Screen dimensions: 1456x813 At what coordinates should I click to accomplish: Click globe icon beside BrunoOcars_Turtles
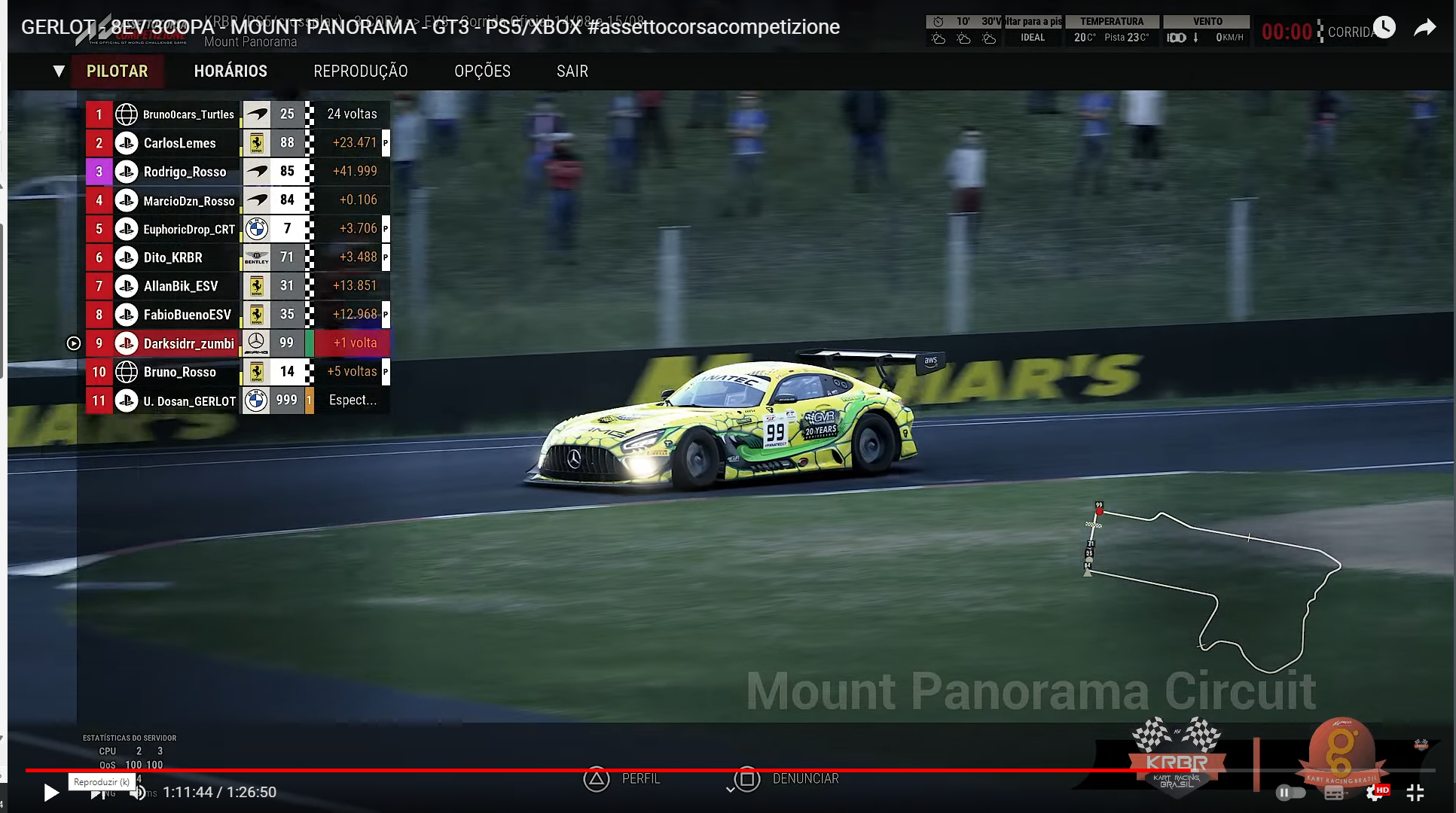coord(126,114)
